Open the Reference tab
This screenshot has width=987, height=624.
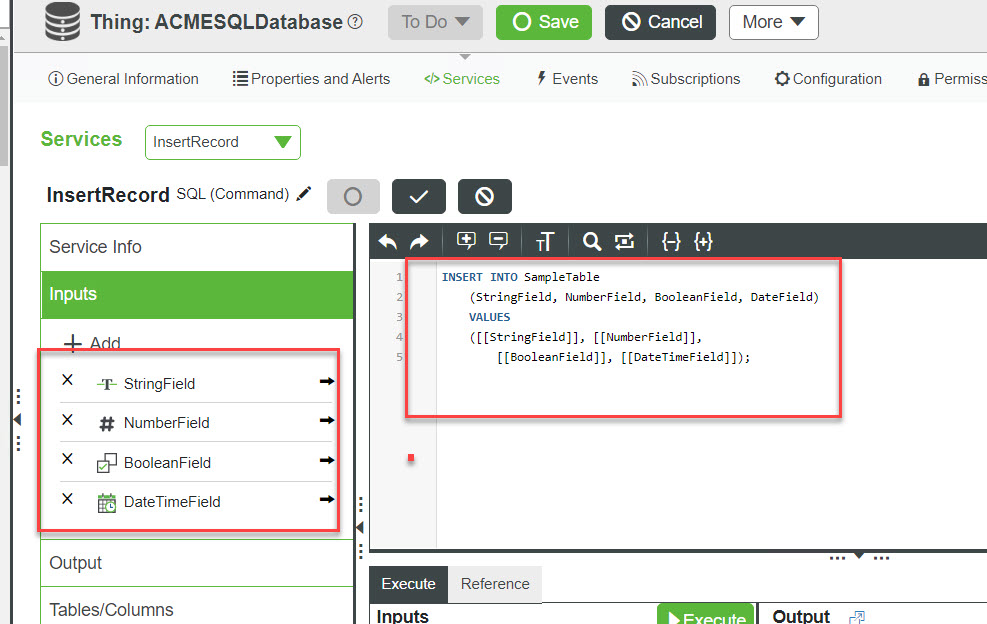pyautogui.click(x=495, y=584)
